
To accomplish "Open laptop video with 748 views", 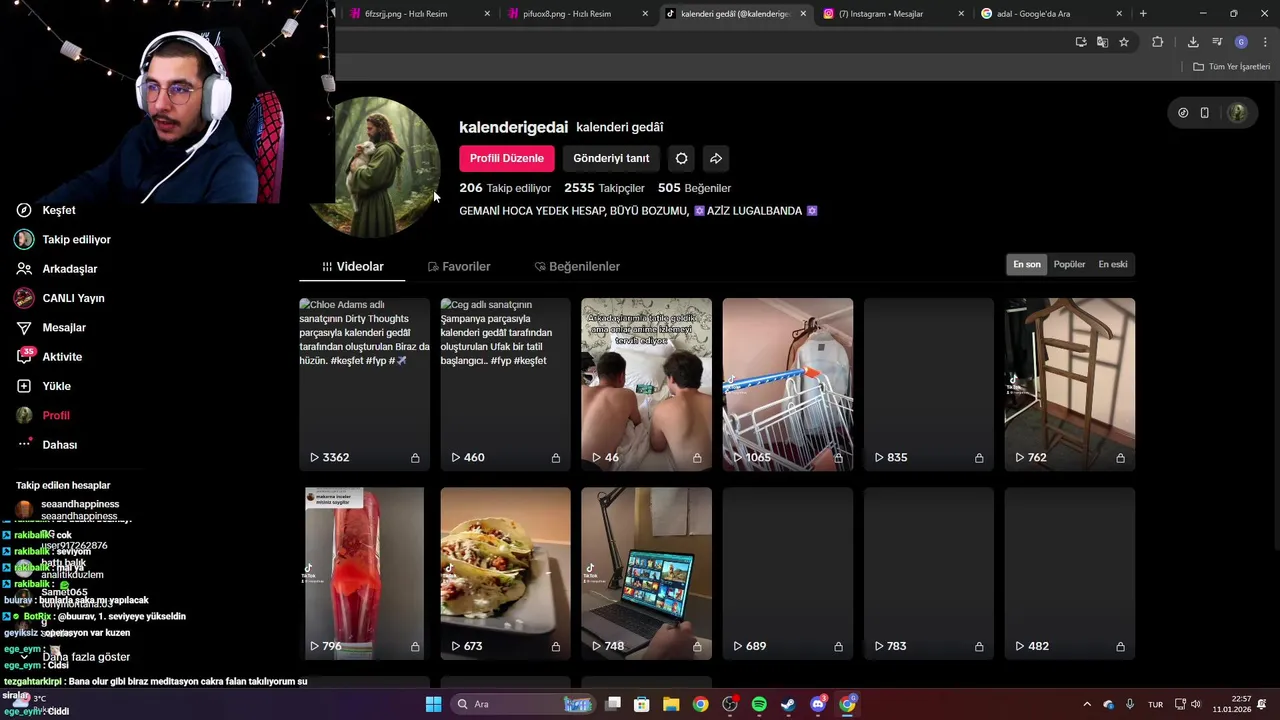I will point(647,574).
